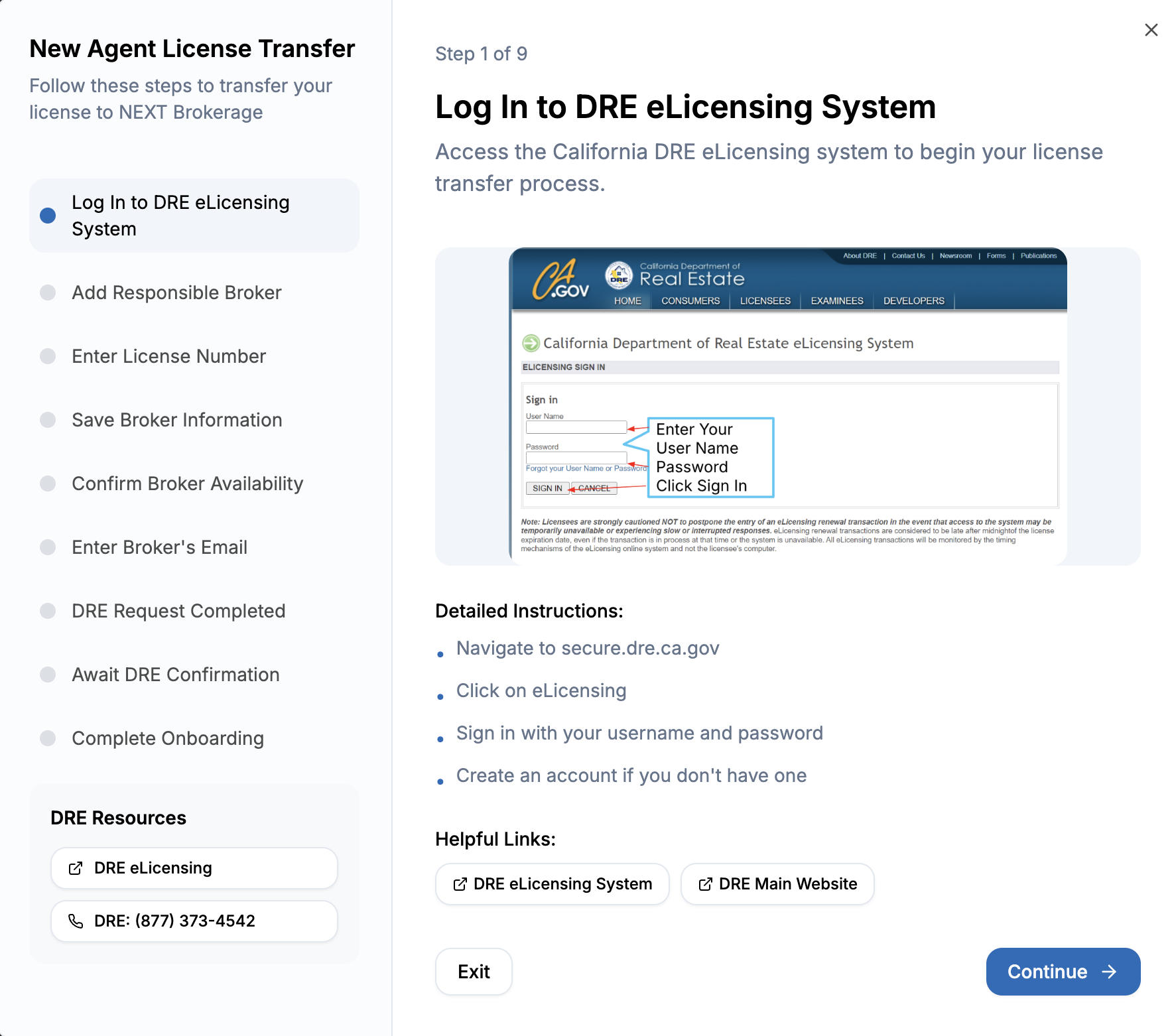This screenshot has height=1036, width=1174.
Task: Click the Continue button
Action: point(1063,971)
